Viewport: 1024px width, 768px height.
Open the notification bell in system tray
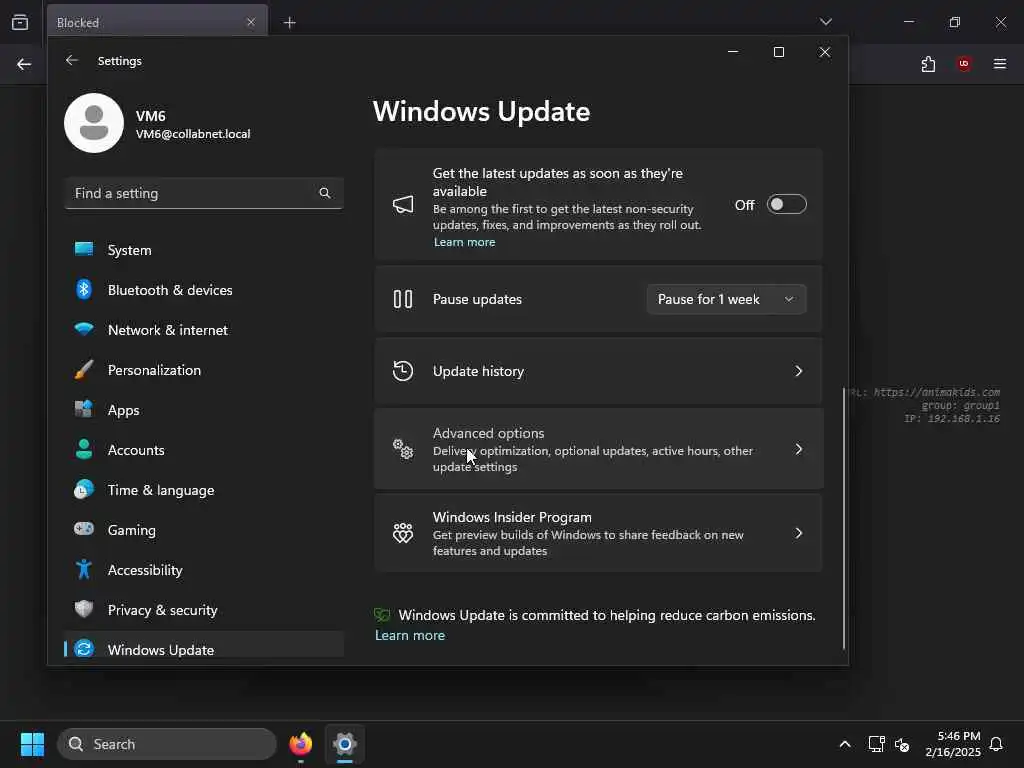pos(997,744)
